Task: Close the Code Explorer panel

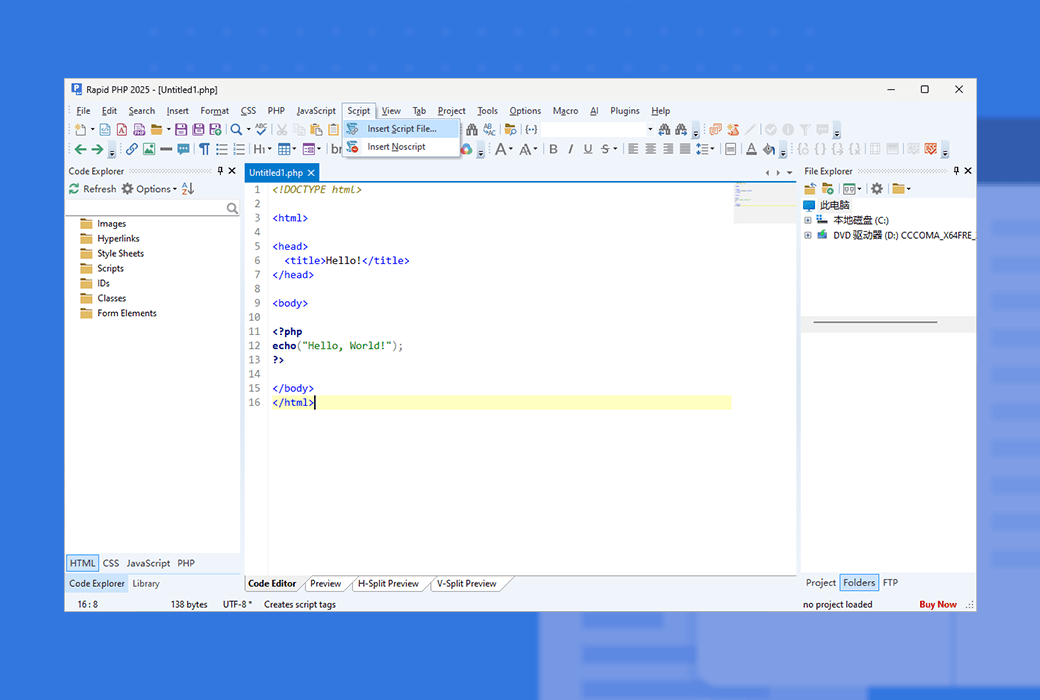Action: click(232, 171)
